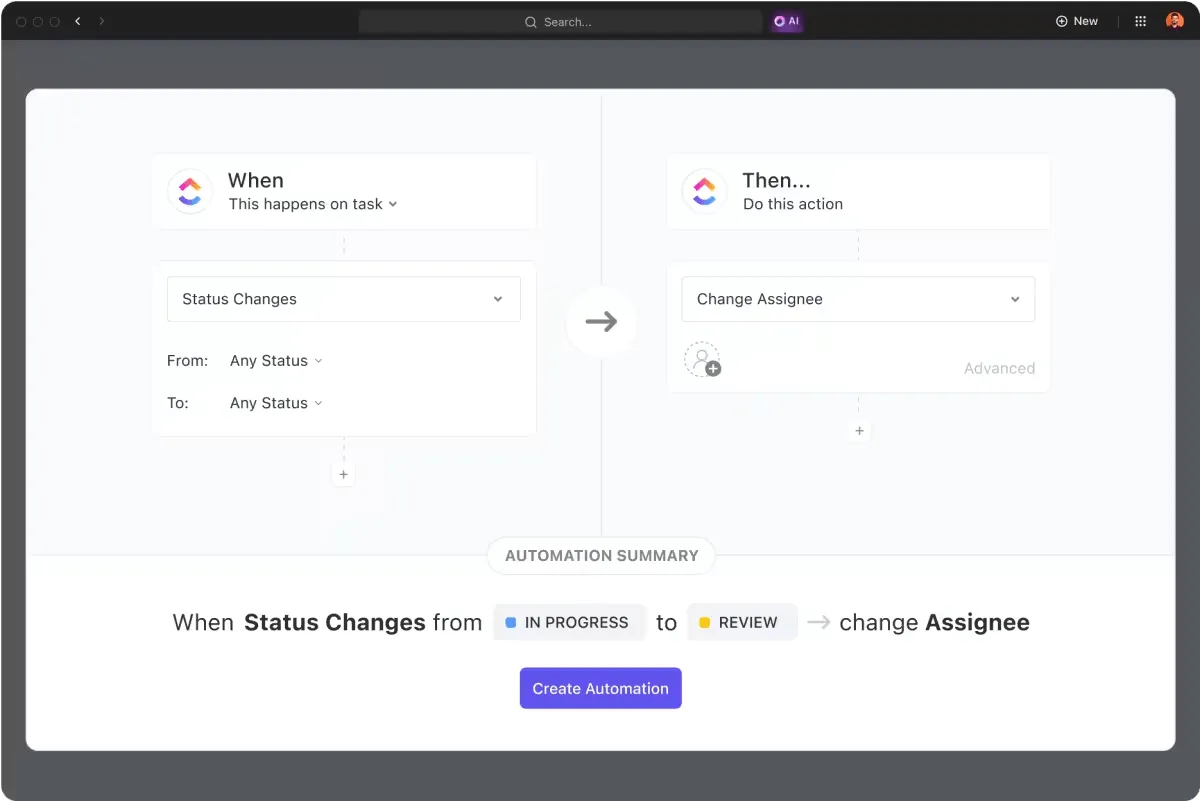Go forward with the right arrow
1200x801 pixels.
pyautogui.click(x=101, y=21)
